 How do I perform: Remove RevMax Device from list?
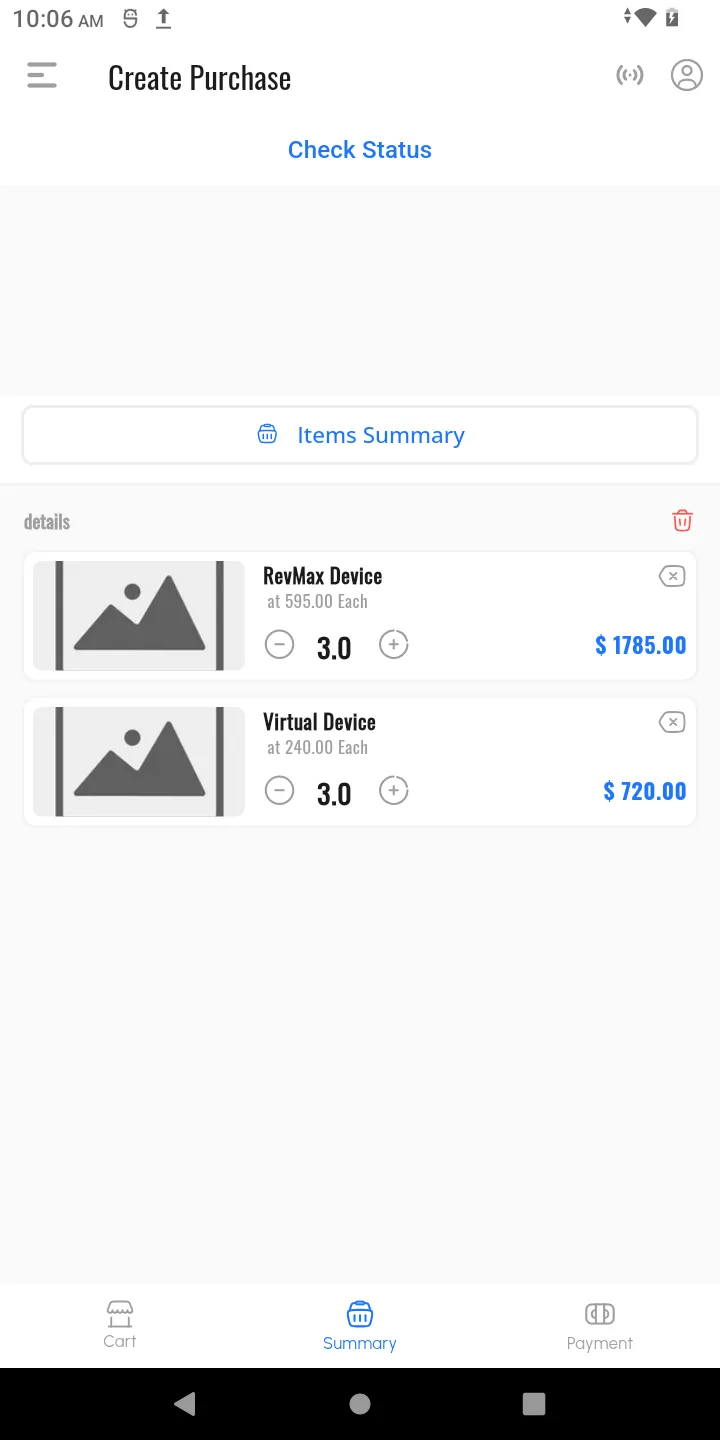pos(672,576)
